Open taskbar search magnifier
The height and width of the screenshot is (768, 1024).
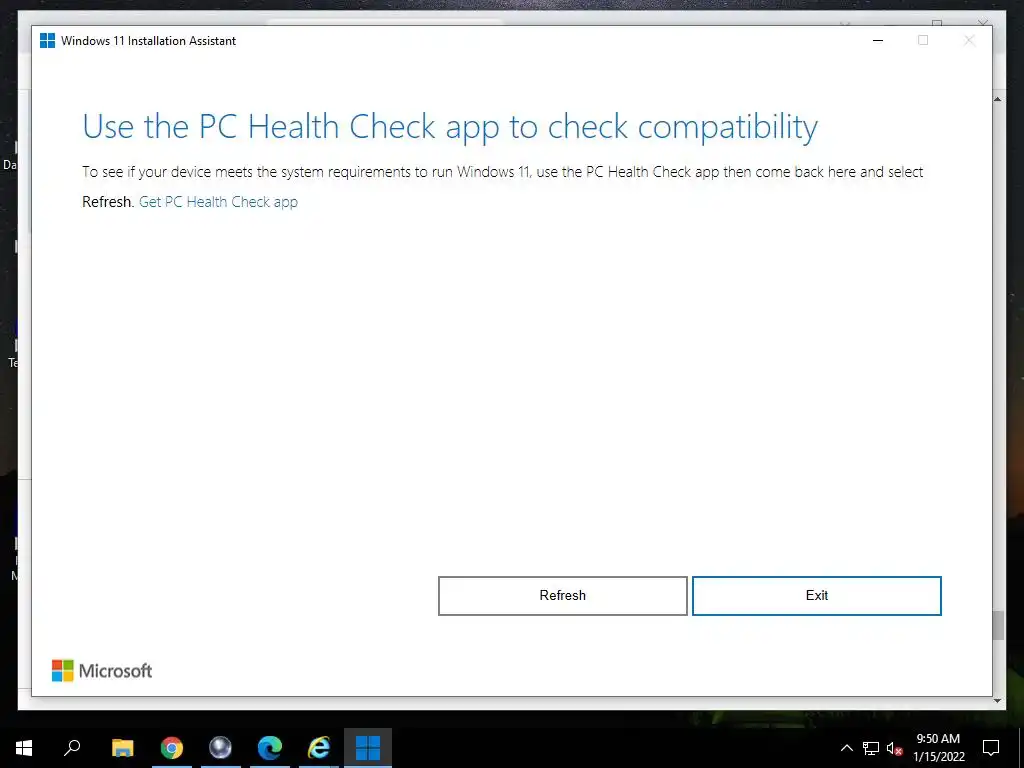coord(72,748)
